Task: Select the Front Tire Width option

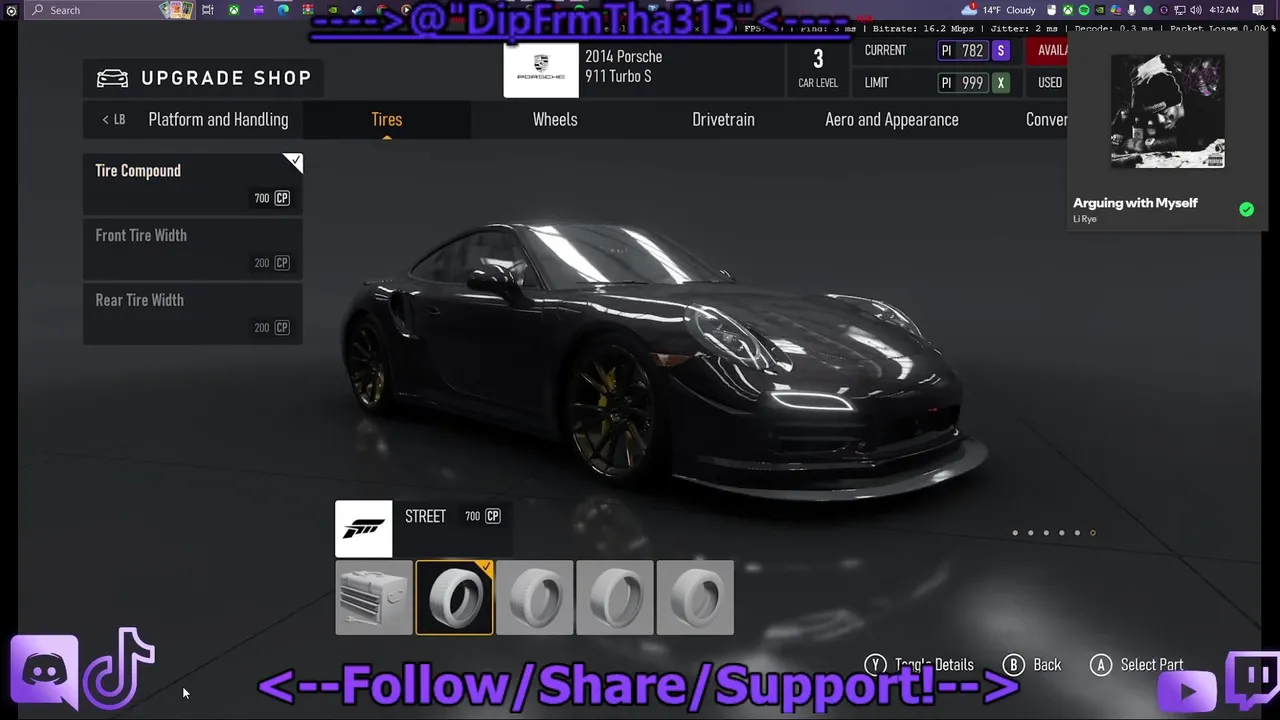Action: [193, 249]
